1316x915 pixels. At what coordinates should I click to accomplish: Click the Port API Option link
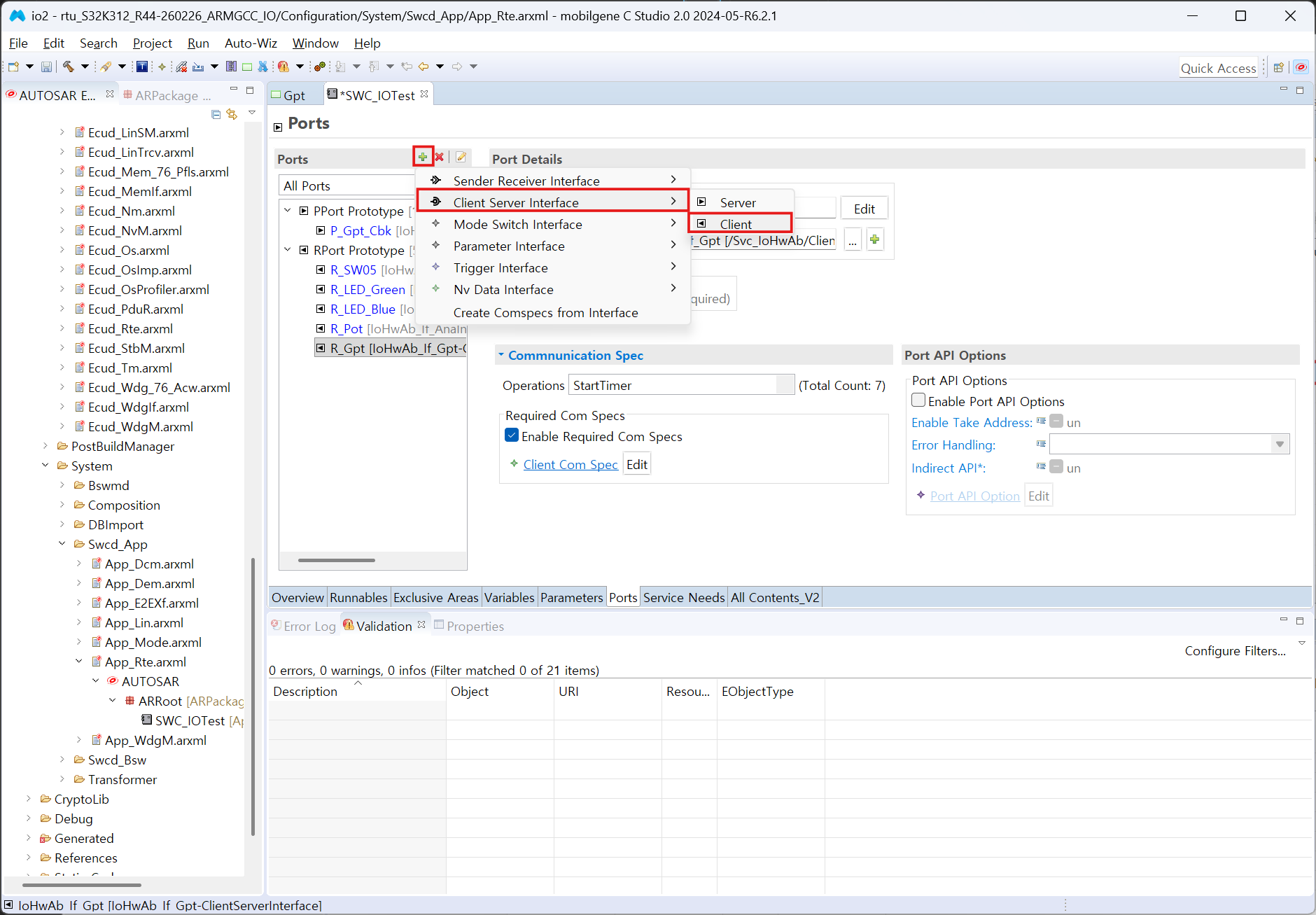pyautogui.click(x=975, y=496)
